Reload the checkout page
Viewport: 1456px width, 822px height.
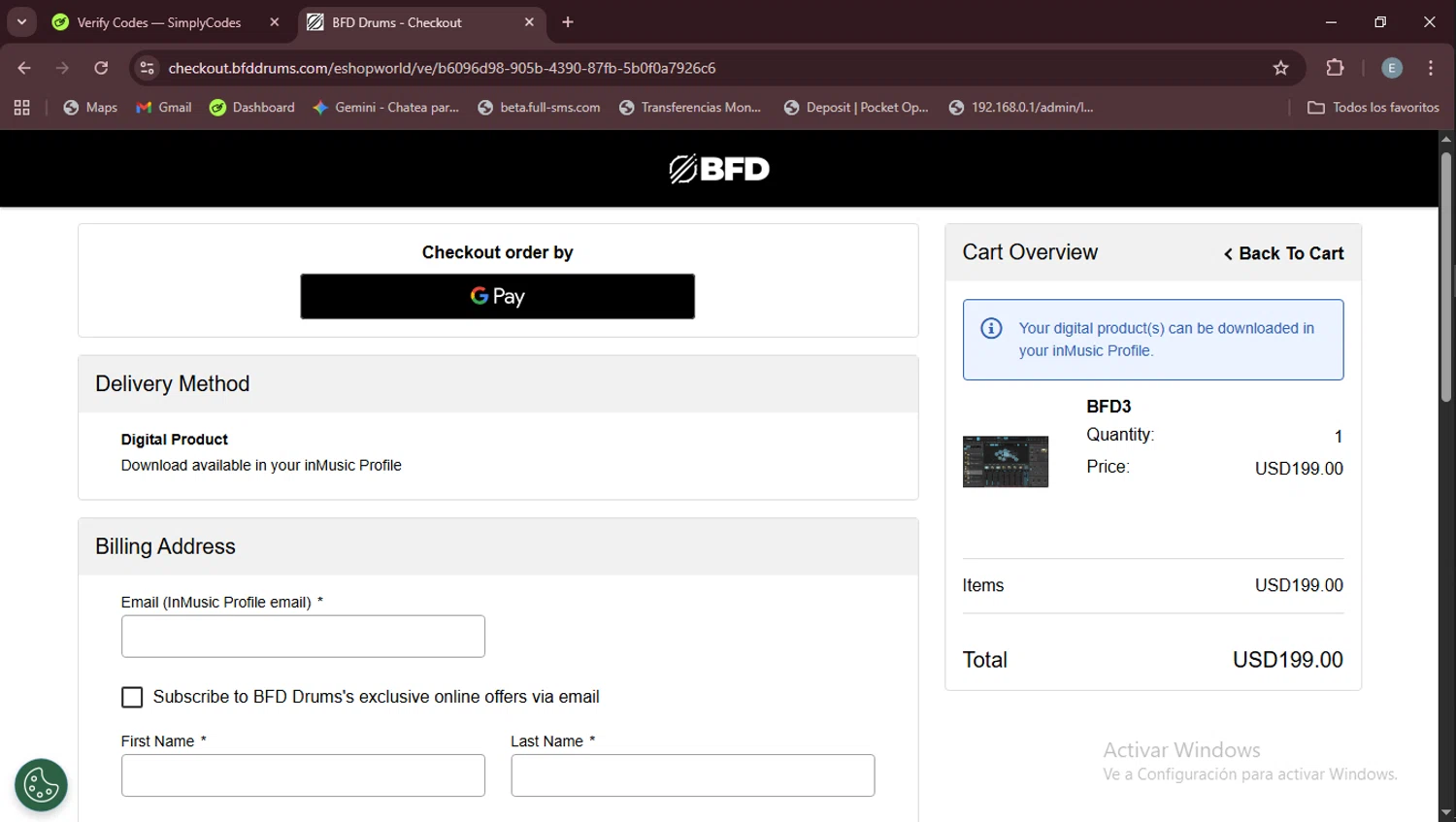101,68
